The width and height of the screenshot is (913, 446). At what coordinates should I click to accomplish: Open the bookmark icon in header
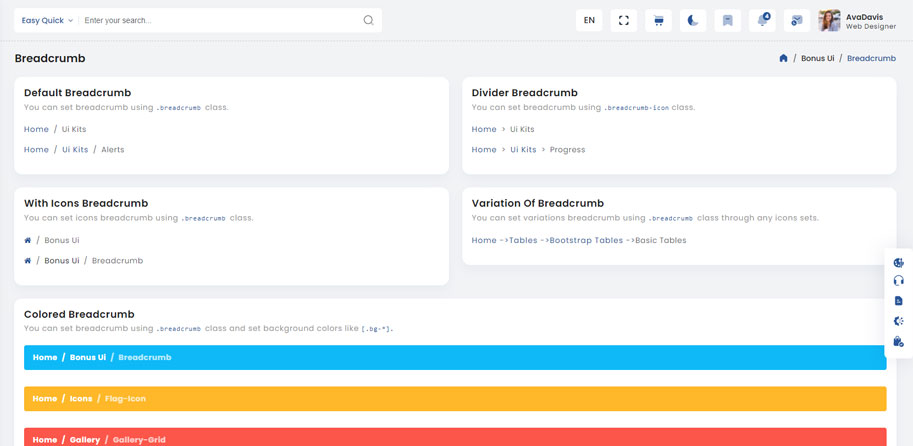pos(727,20)
